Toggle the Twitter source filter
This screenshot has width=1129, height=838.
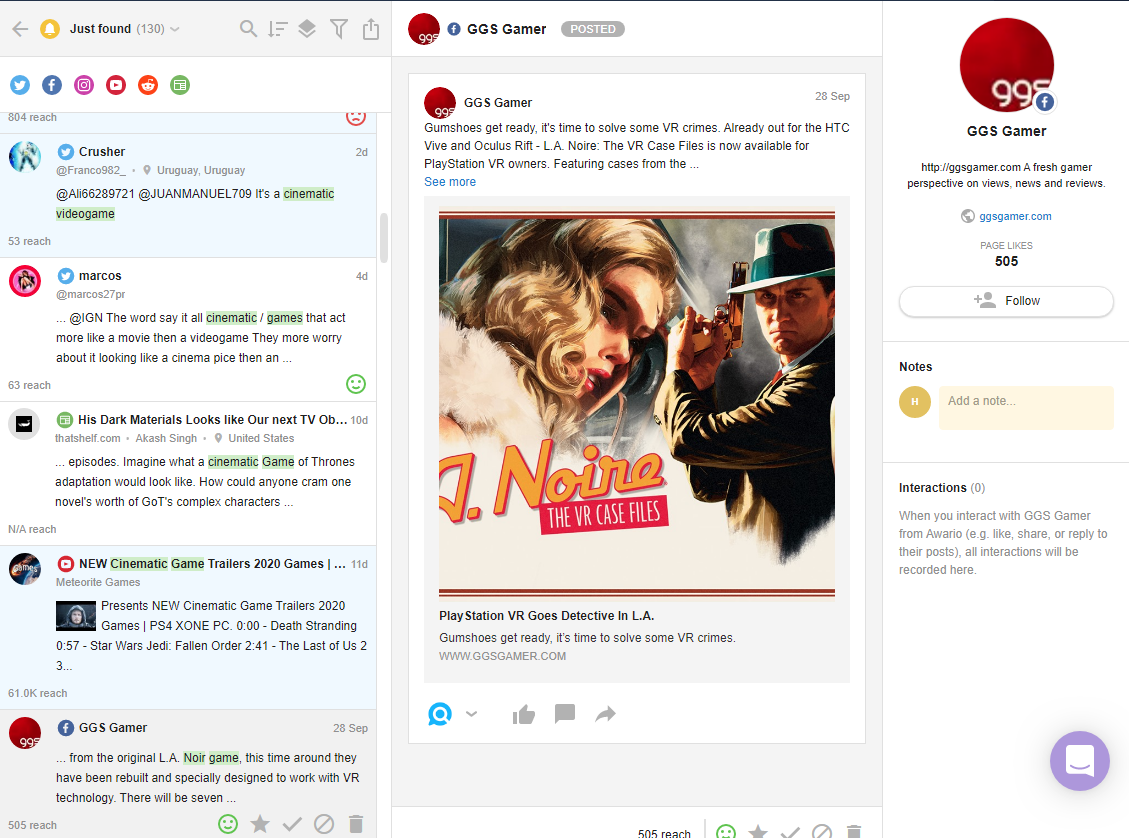coord(20,85)
